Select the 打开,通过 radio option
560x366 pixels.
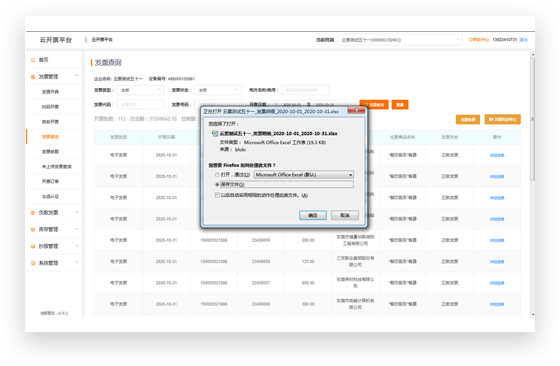click(217, 175)
